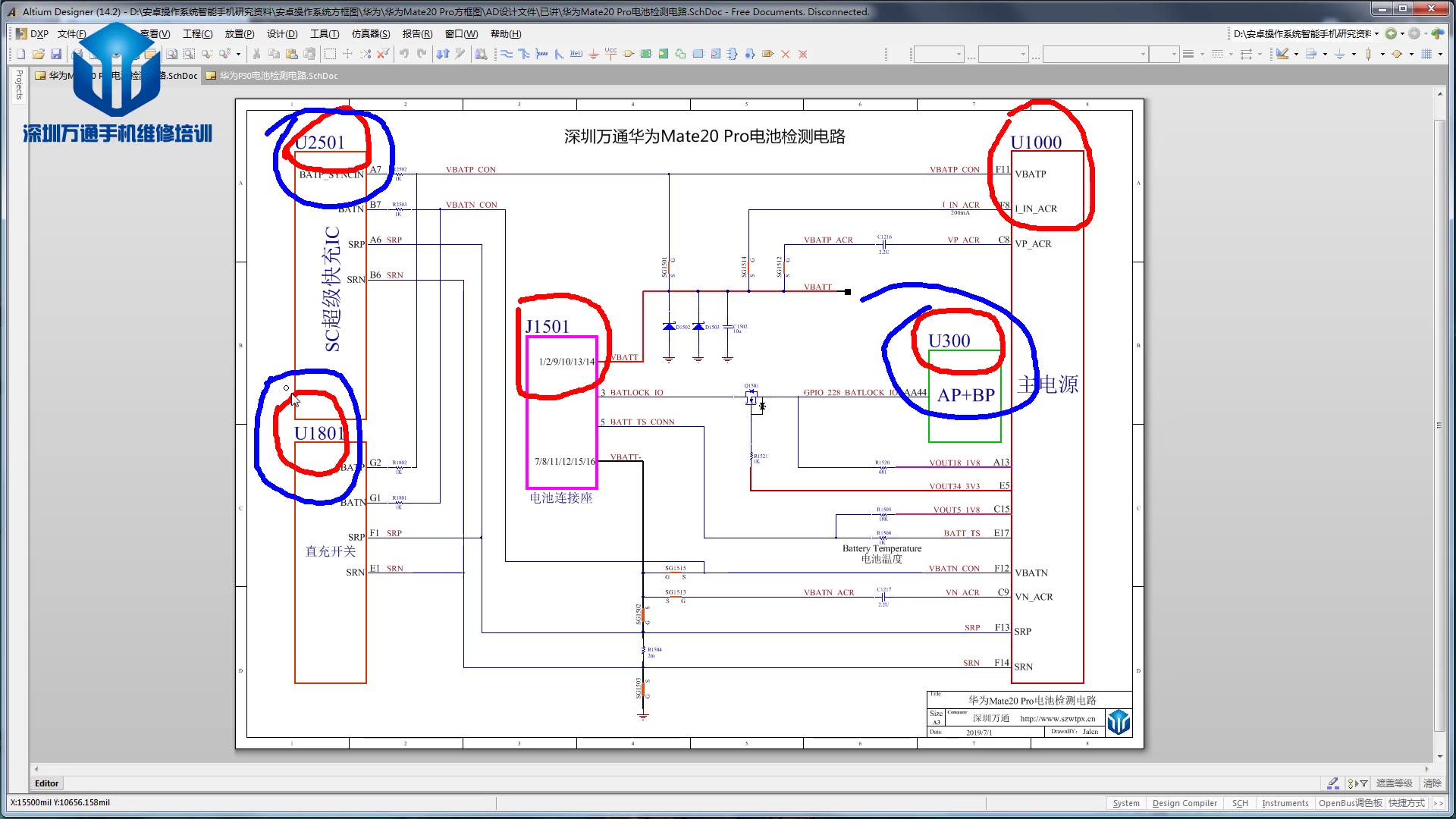Save the current schematic document
The image size is (1456, 819).
[56, 54]
